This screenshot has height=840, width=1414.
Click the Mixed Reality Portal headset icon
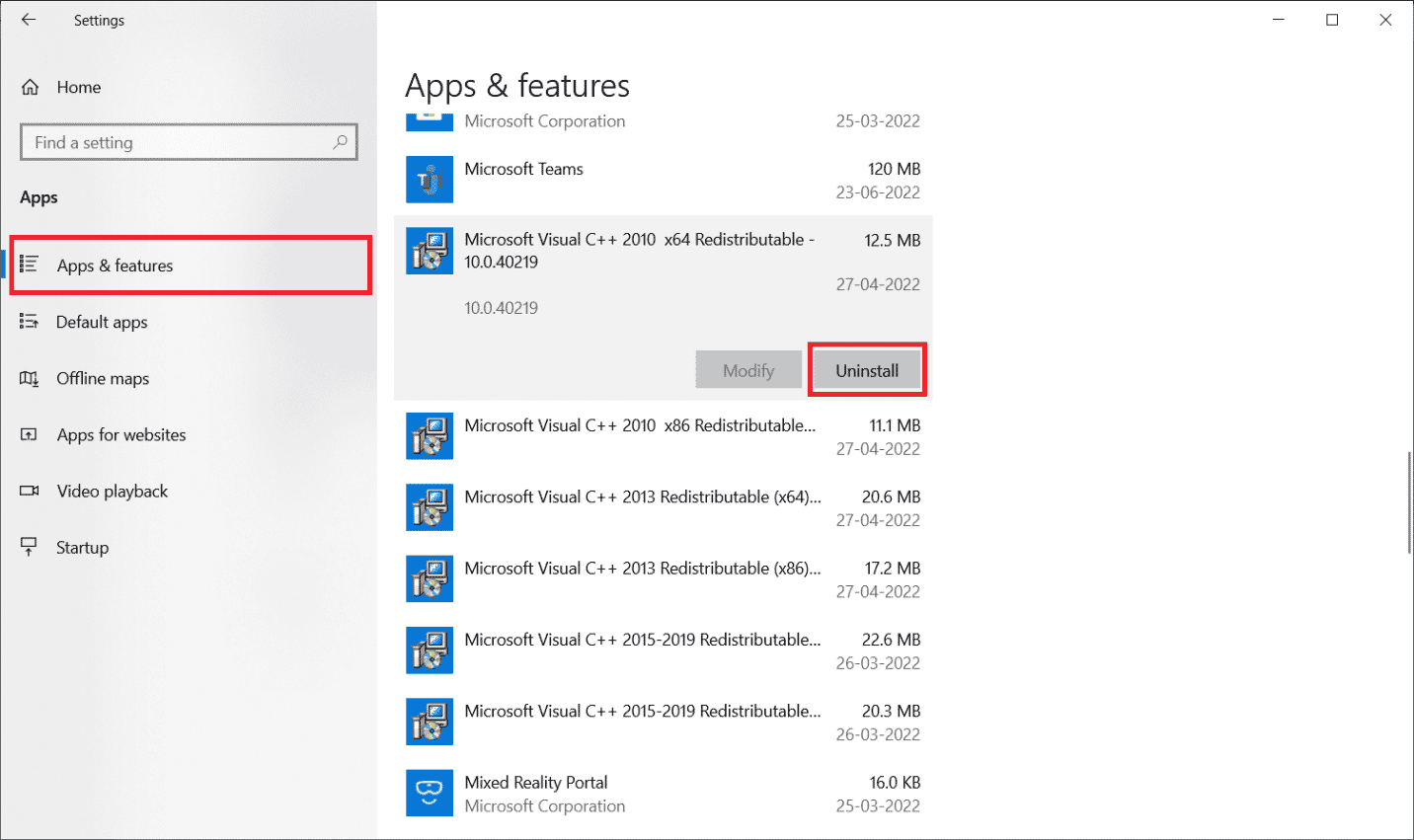pyautogui.click(x=430, y=793)
